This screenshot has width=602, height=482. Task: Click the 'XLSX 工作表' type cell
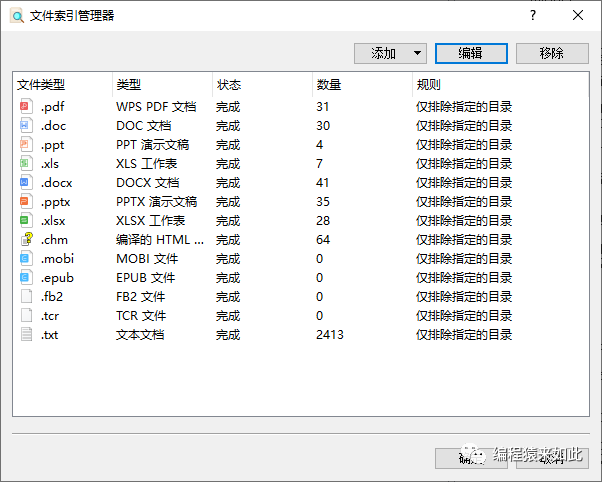[150, 220]
